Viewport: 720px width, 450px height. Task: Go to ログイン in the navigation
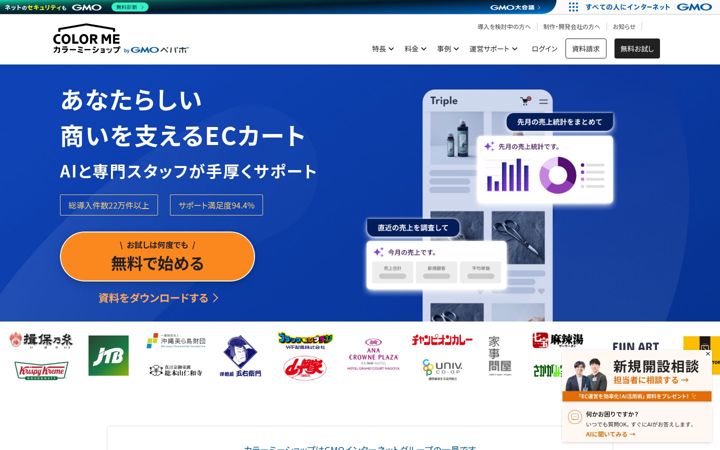click(x=544, y=49)
